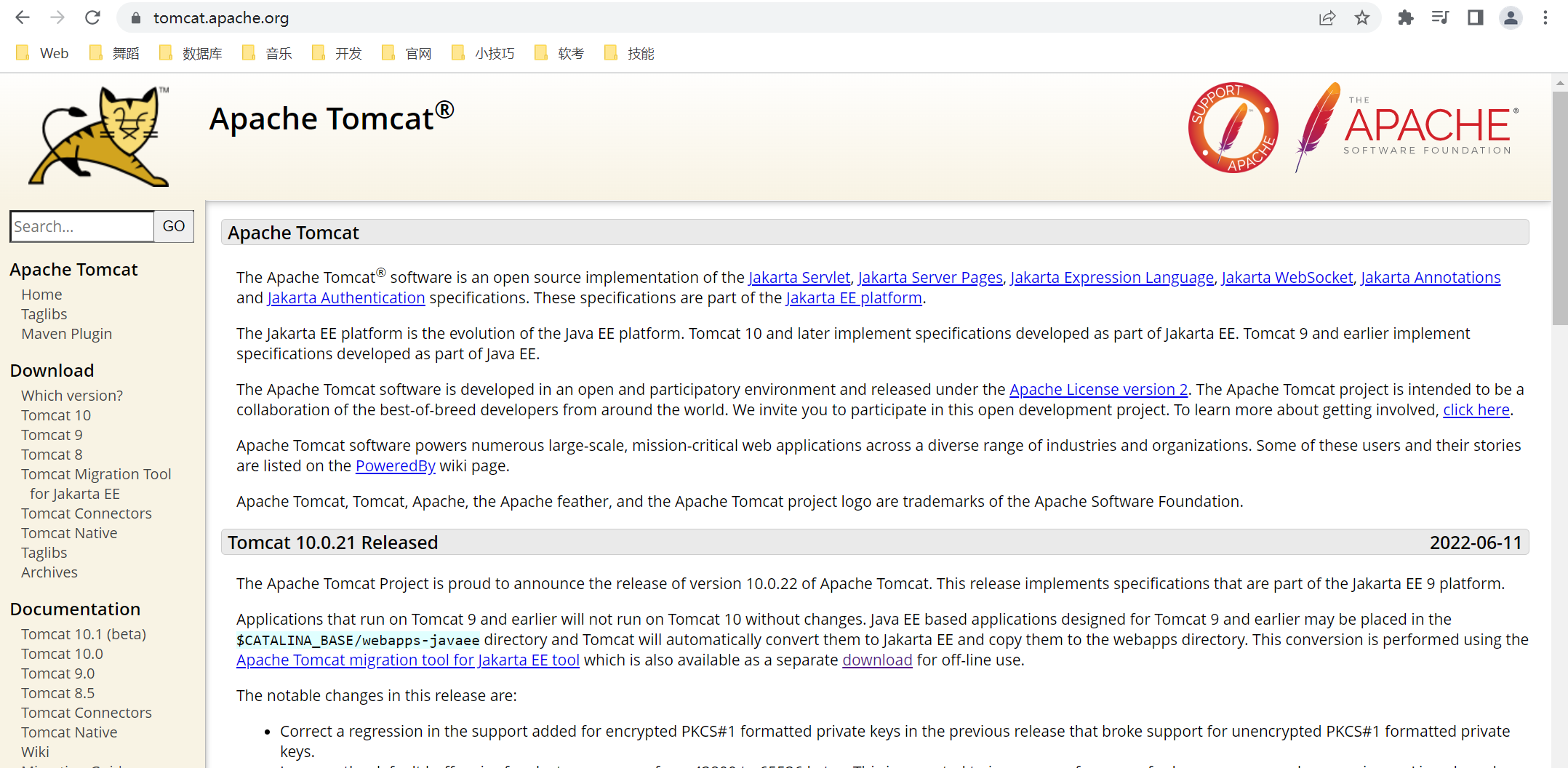Open Tomcat Connectors under Download

pyautogui.click(x=87, y=513)
